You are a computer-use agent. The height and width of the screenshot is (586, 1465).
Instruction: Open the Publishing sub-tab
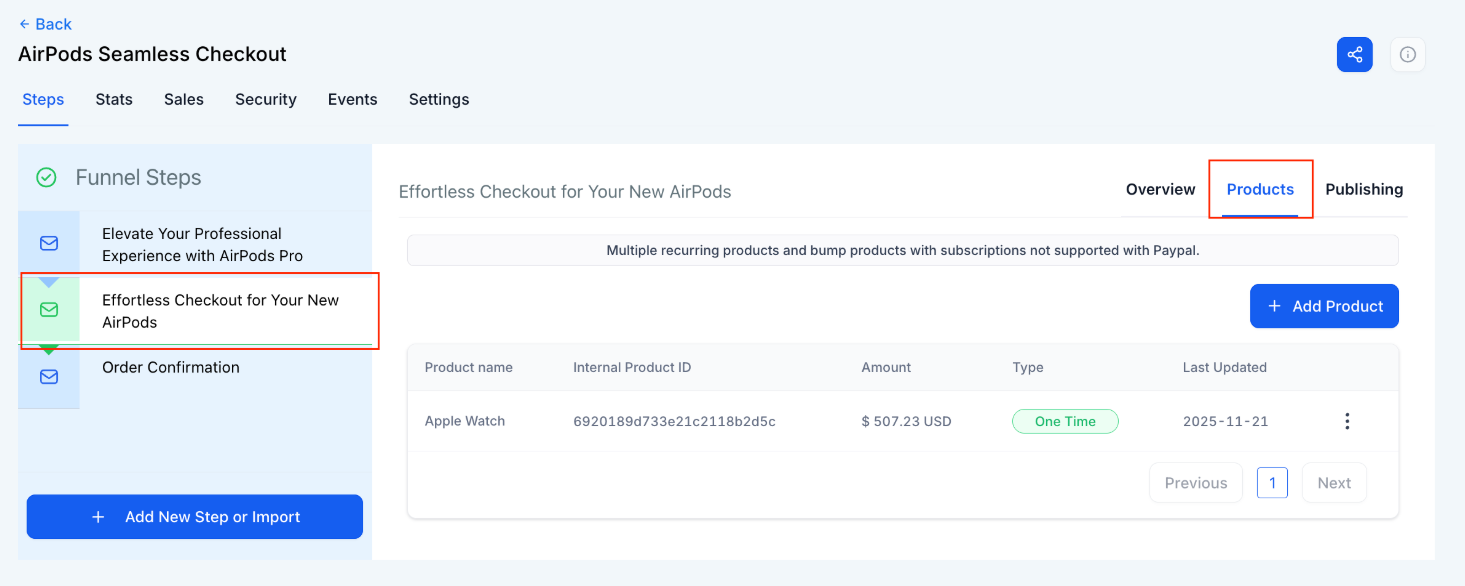1363,189
